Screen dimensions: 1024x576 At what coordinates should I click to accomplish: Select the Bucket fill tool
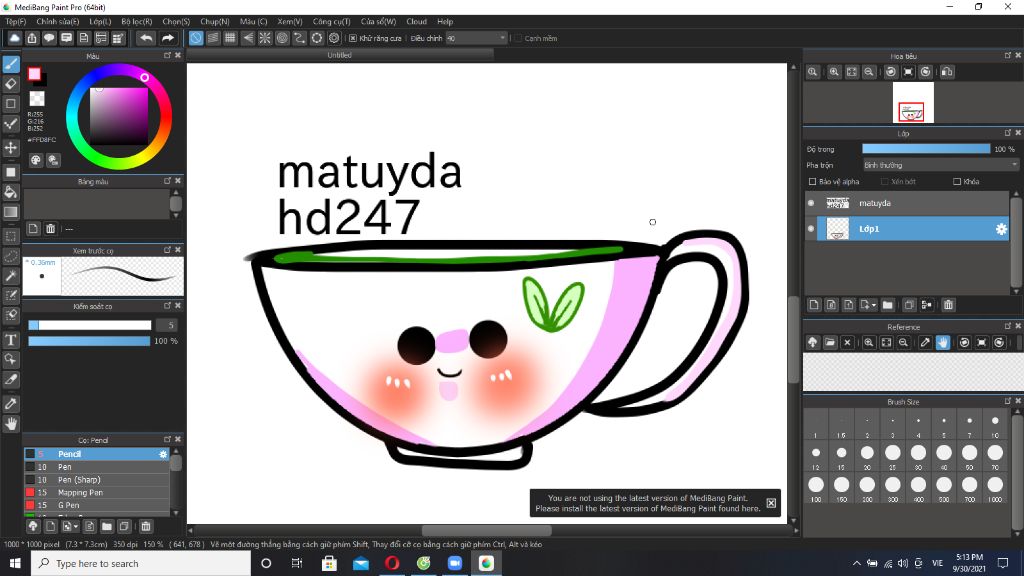pyautogui.click(x=11, y=192)
